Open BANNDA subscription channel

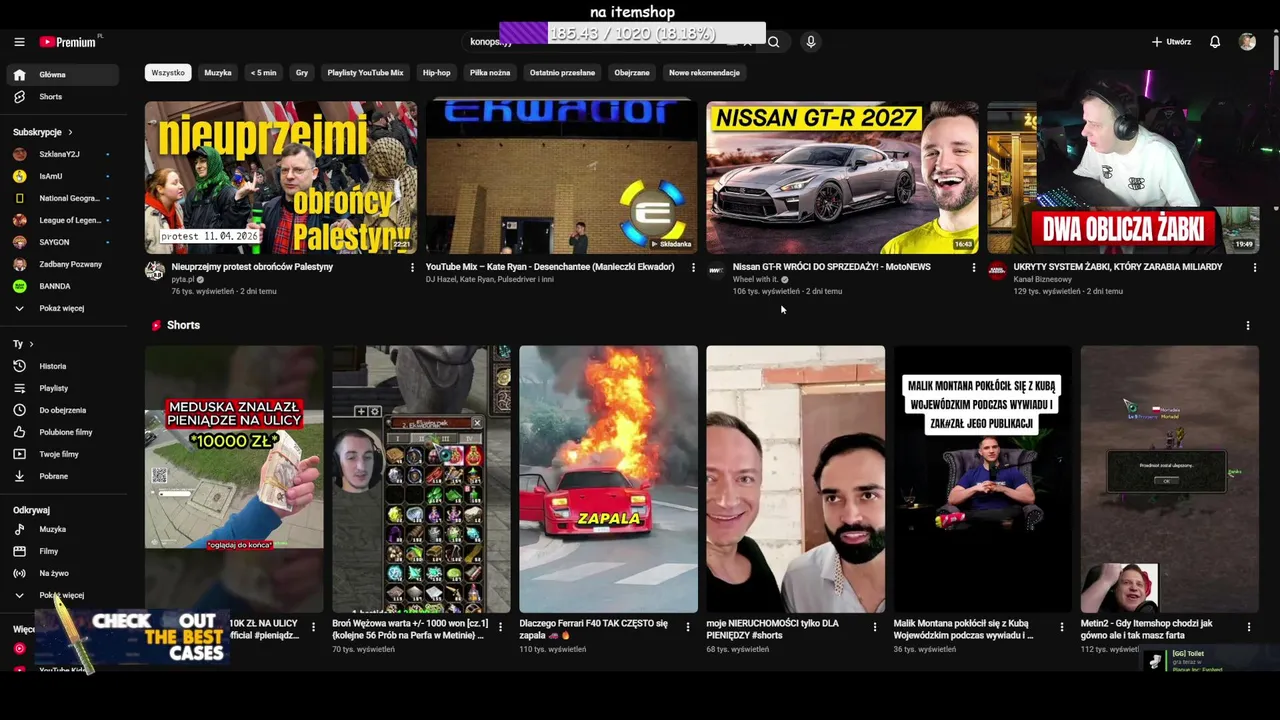pyautogui.click(x=62, y=286)
